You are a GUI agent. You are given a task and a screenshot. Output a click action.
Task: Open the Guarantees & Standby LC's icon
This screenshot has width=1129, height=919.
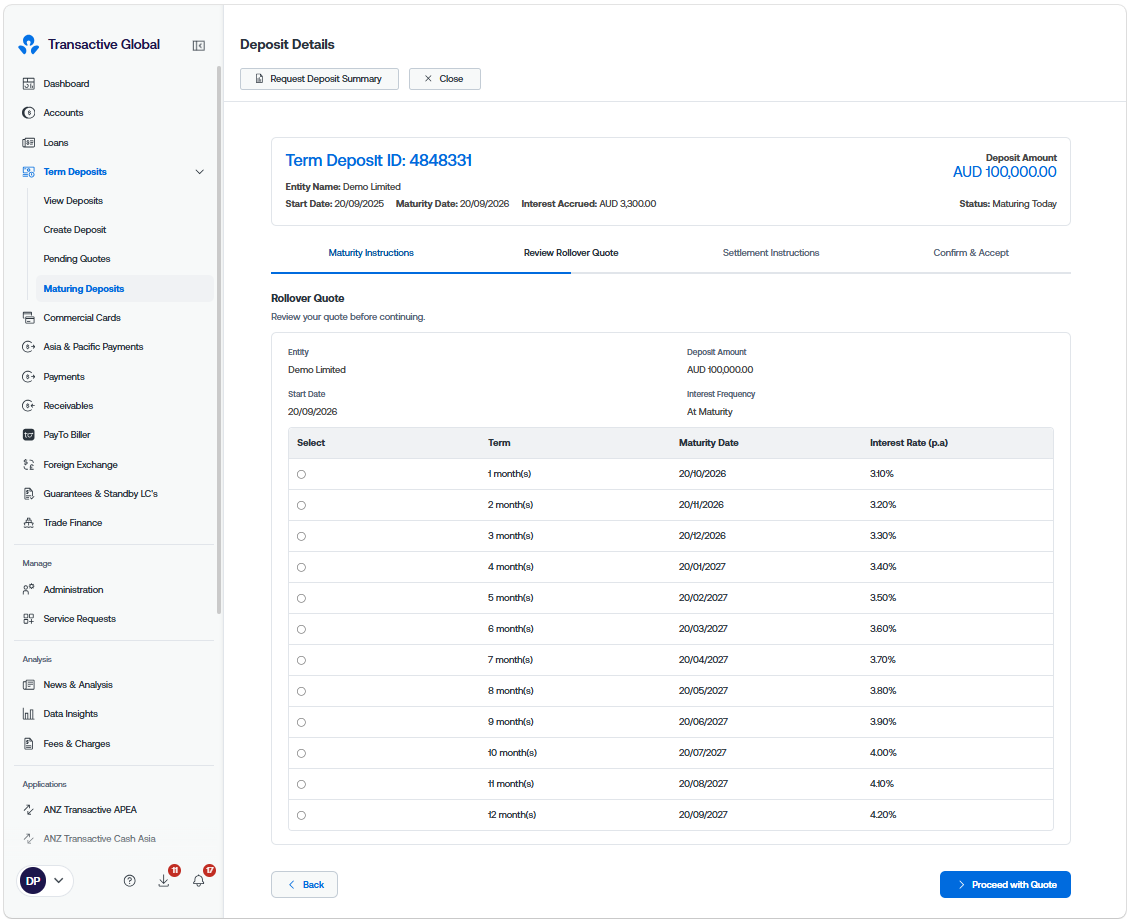[29, 494]
